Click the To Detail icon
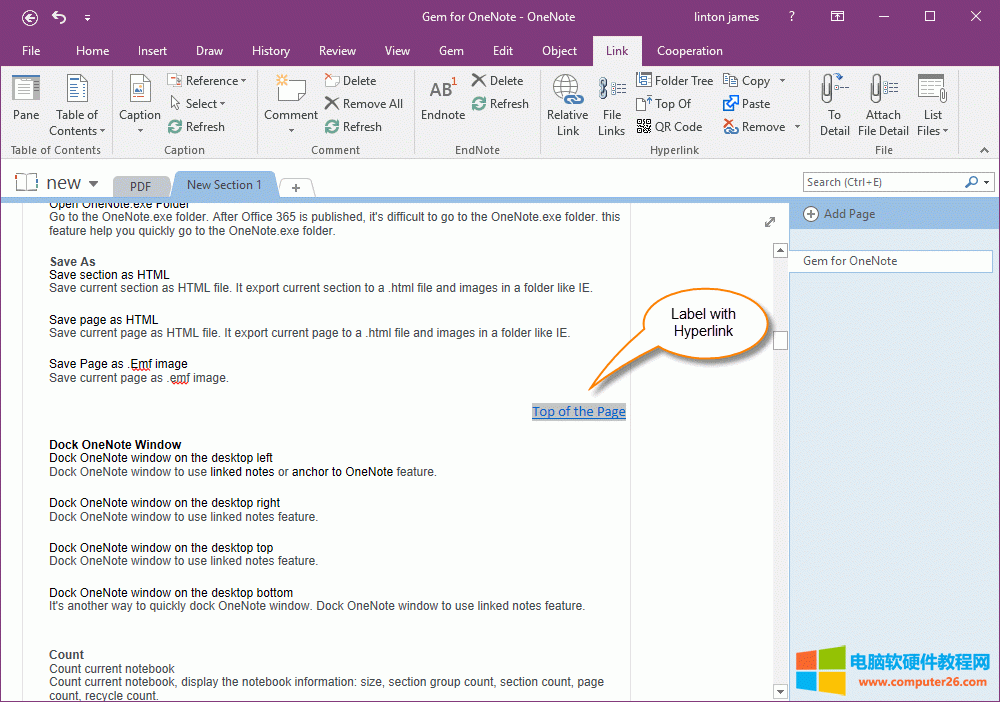The width and height of the screenshot is (1000, 702). 834,104
